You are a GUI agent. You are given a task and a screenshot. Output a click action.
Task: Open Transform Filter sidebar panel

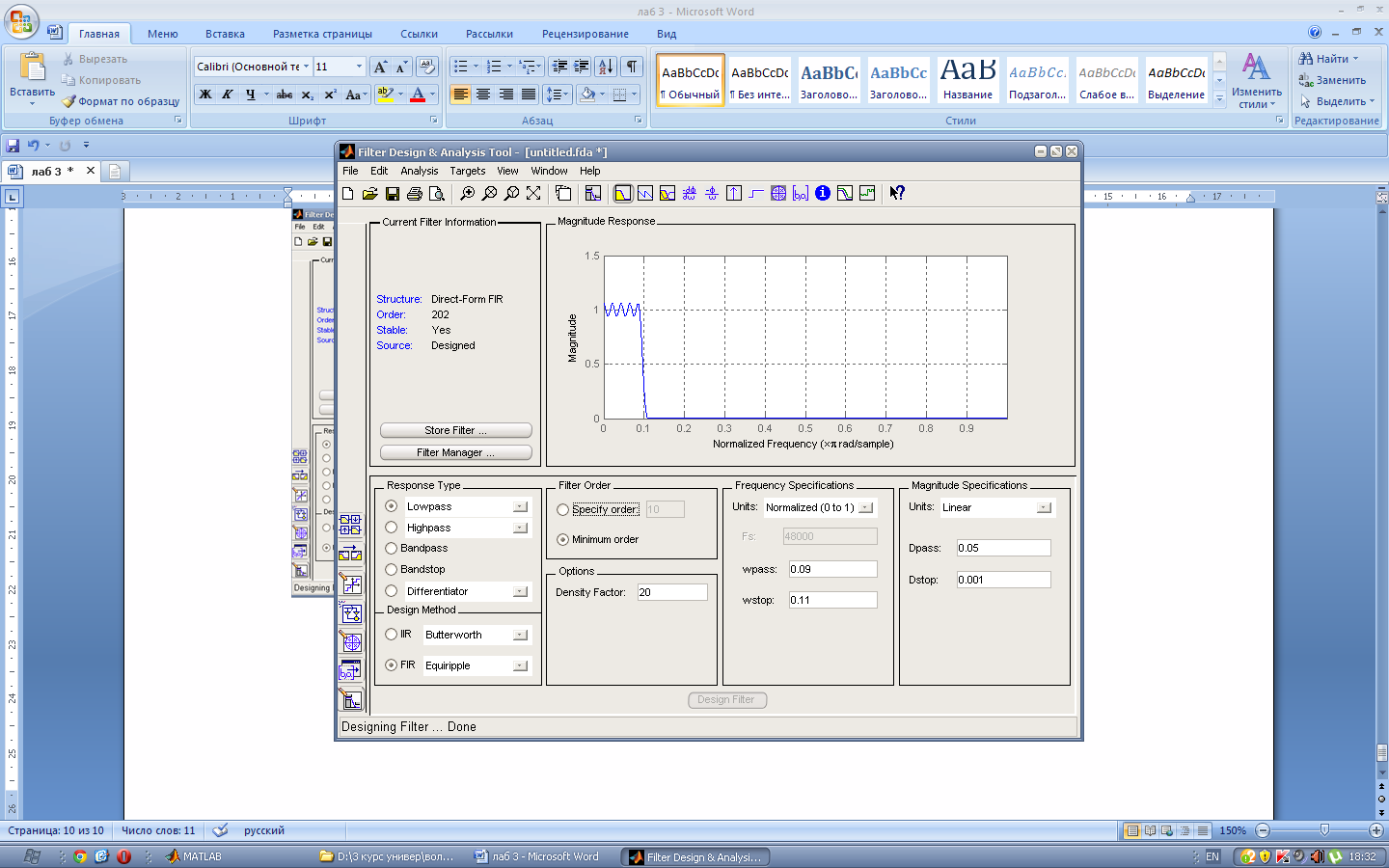350,555
